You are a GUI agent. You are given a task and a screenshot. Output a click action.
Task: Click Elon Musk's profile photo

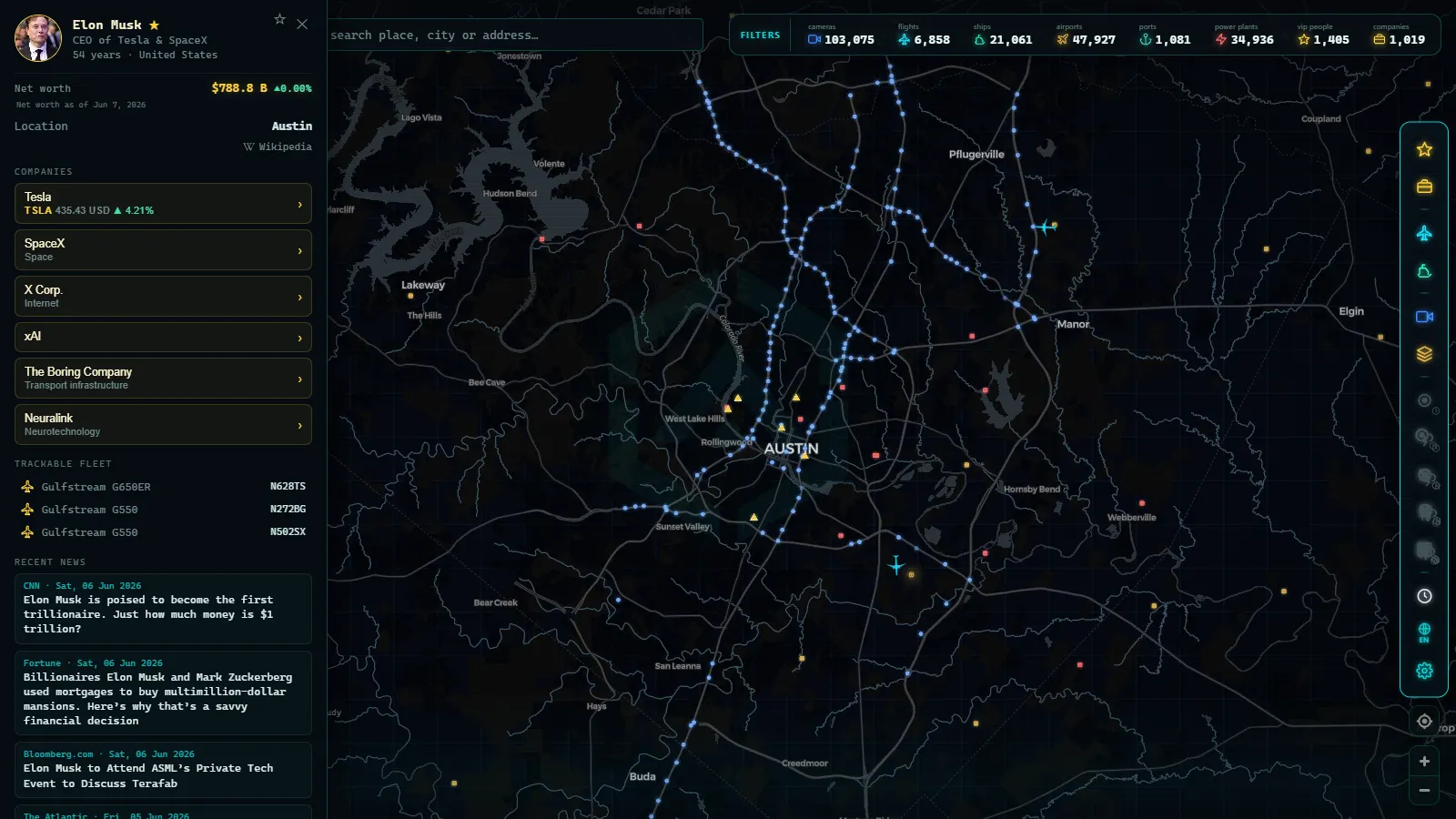point(38,38)
